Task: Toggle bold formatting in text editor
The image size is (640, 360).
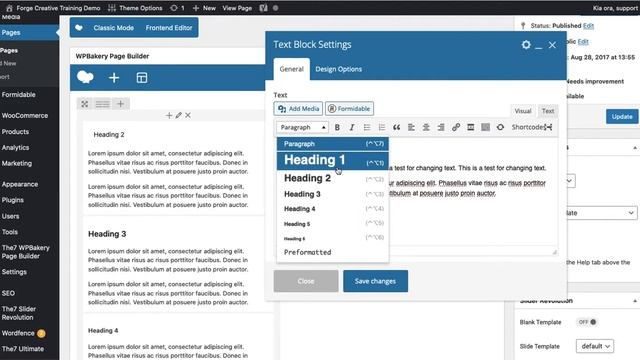Action: [x=337, y=127]
